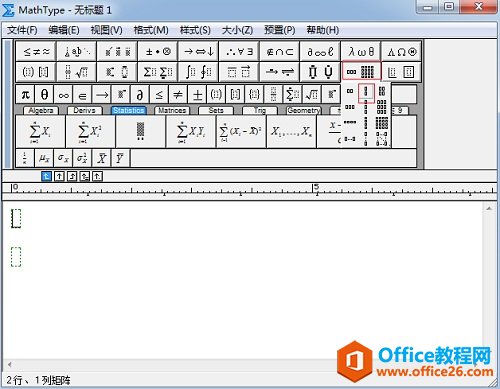Insert curly braces template from small bar
500x389 pixels.
(x=254, y=95)
